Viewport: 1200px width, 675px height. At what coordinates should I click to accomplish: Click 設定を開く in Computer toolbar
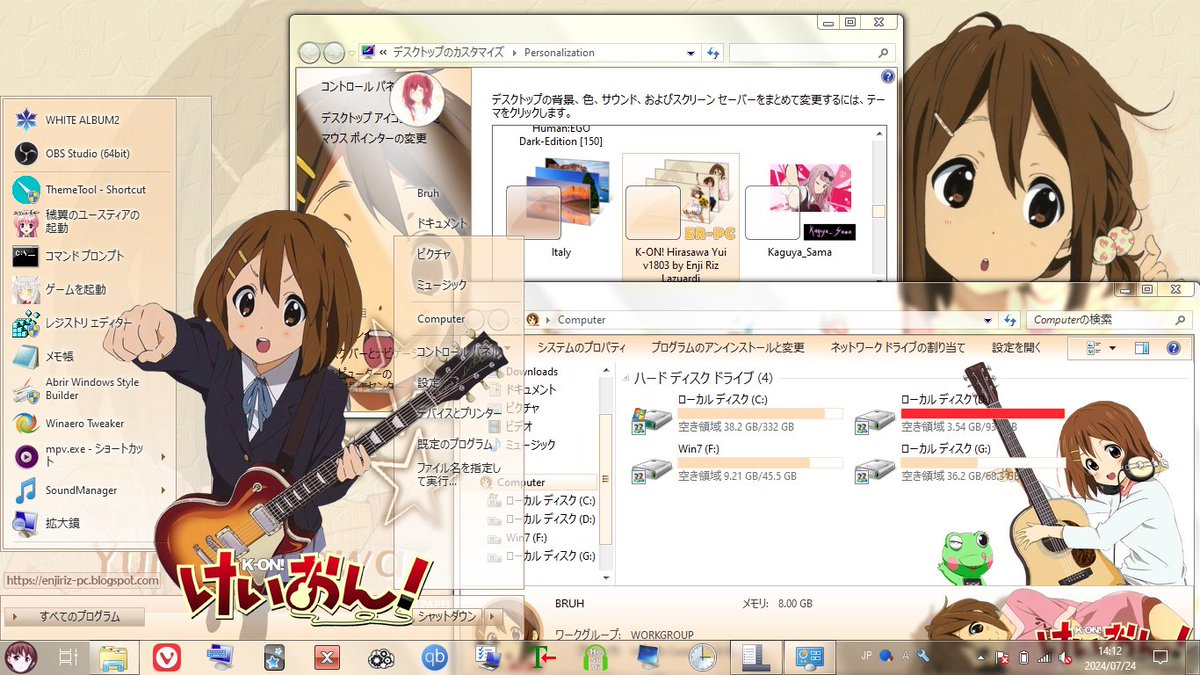1016,348
